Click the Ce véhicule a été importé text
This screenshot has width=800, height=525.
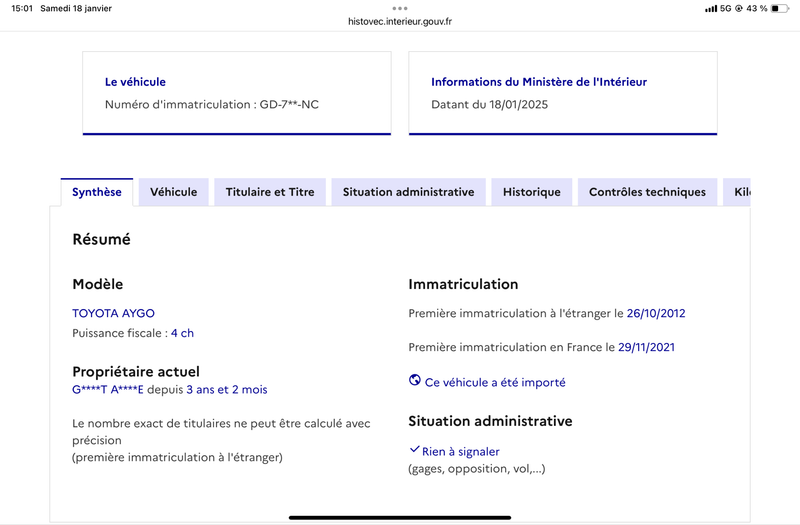(x=495, y=383)
